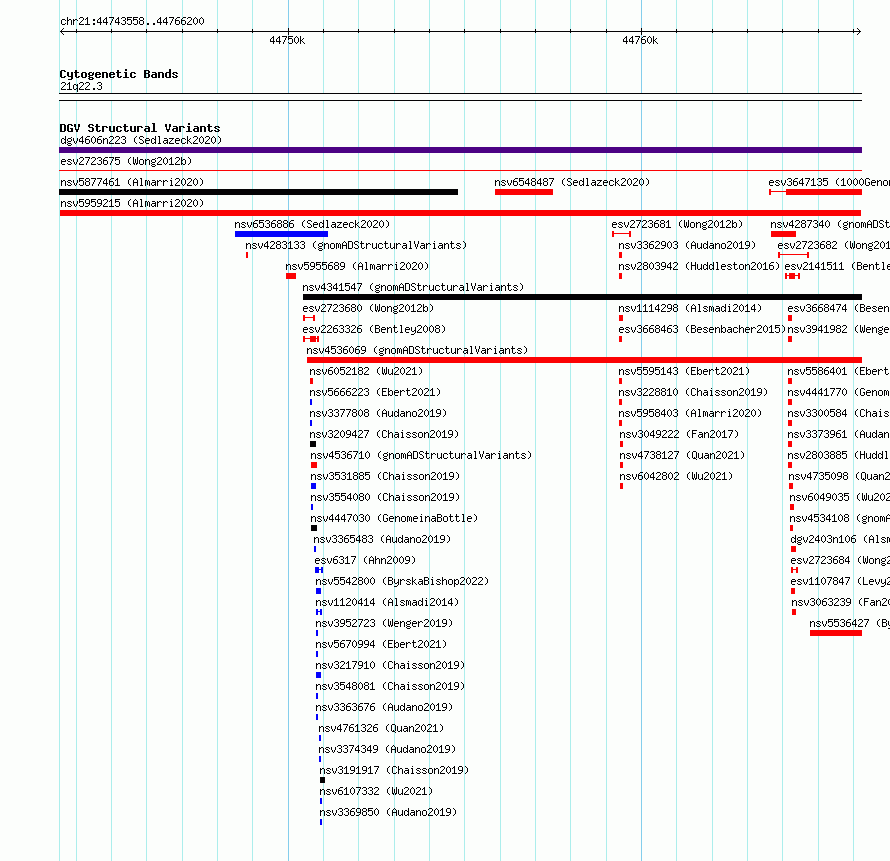Click the nsv5877461 black variant bar
Viewport: 890px width, 861px height.
pos(259,192)
